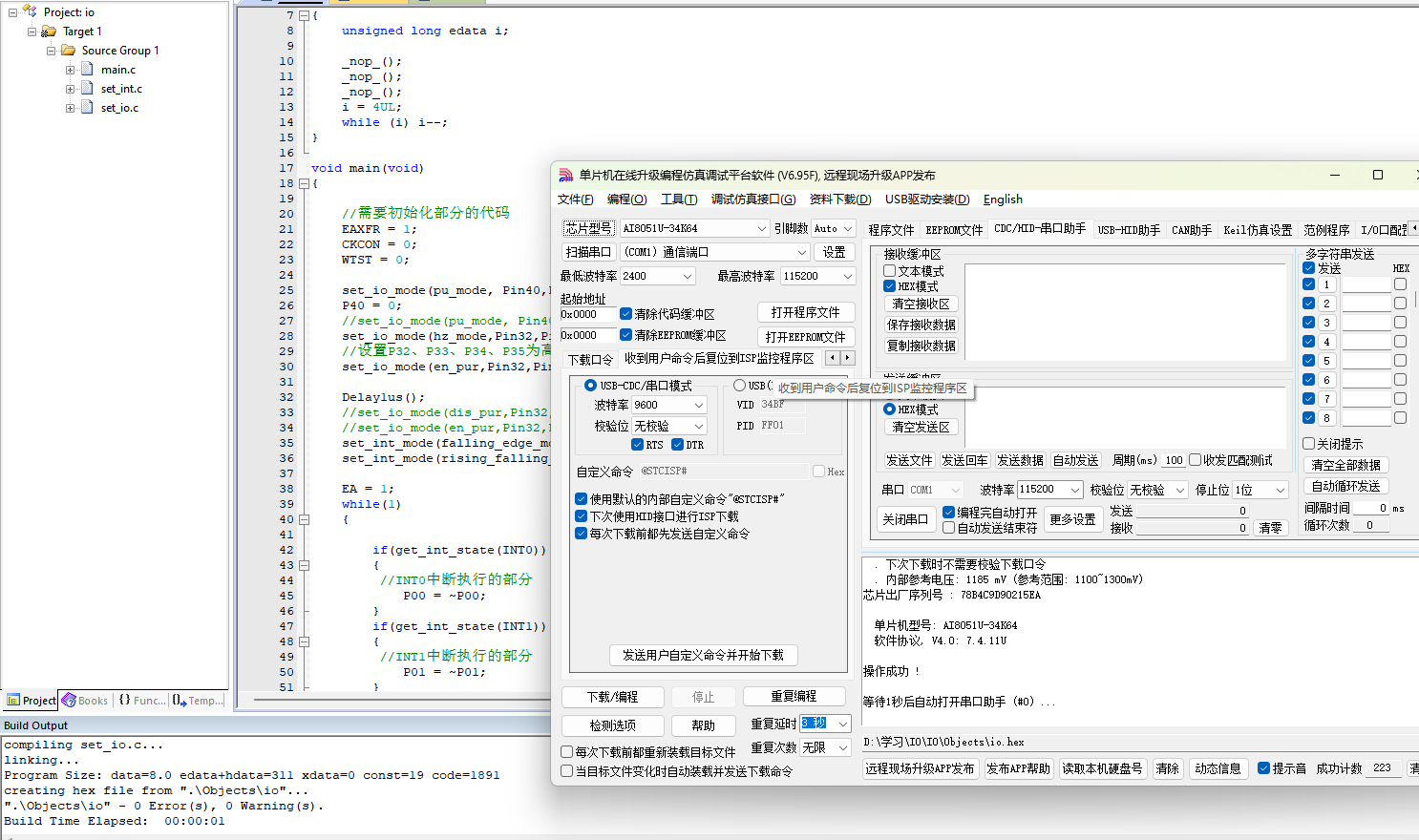Screen dimensions: 1419x840
Task: Click the 发送 byte counter progress bar
Action: [1193, 511]
